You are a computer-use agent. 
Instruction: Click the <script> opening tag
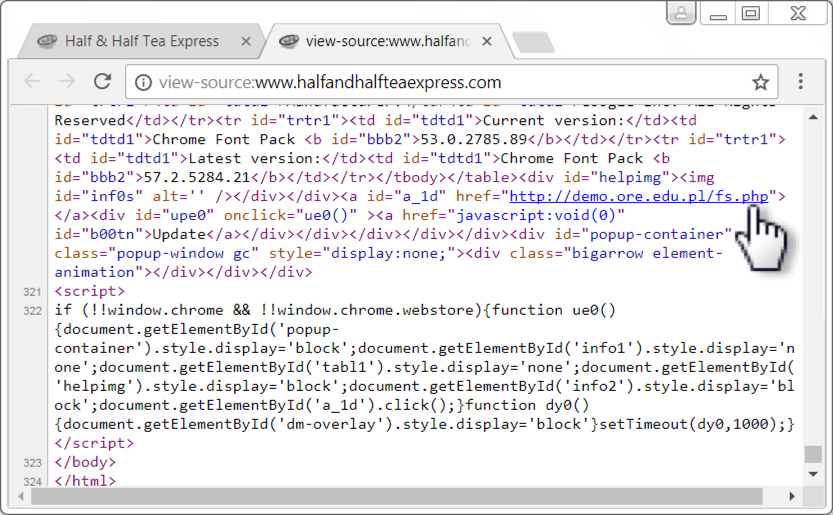point(90,291)
